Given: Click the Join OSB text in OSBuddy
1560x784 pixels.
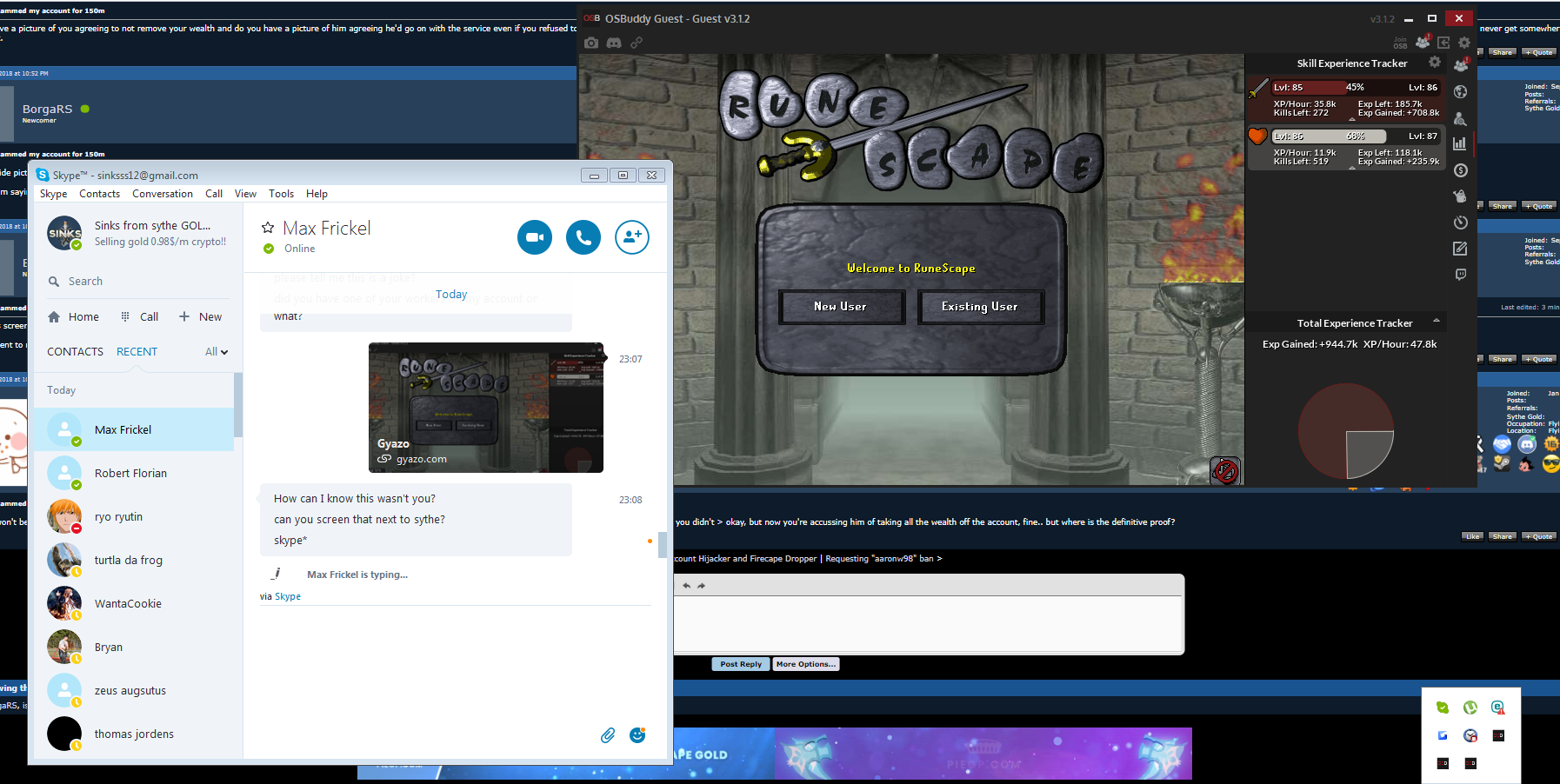Looking at the screenshot, I should [x=1400, y=43].
